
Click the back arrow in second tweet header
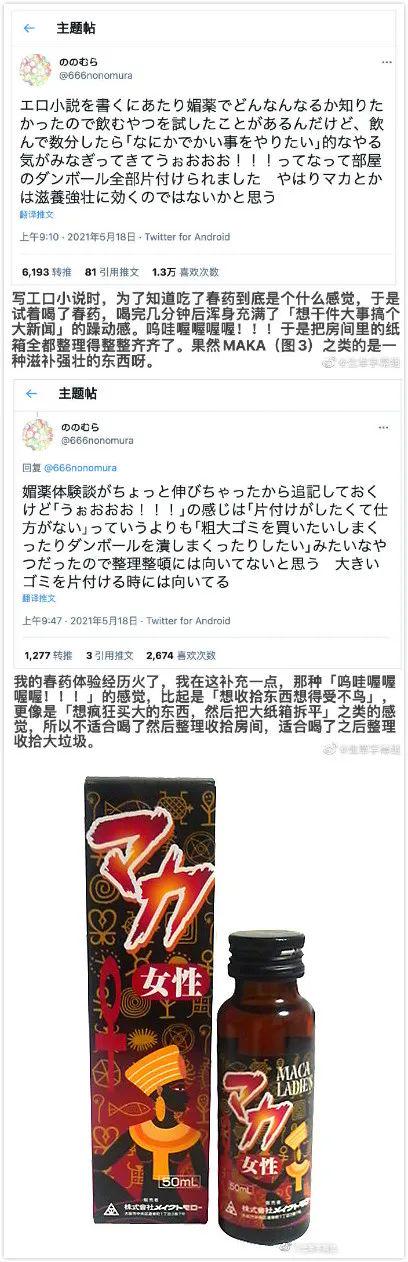click(31, 394)
